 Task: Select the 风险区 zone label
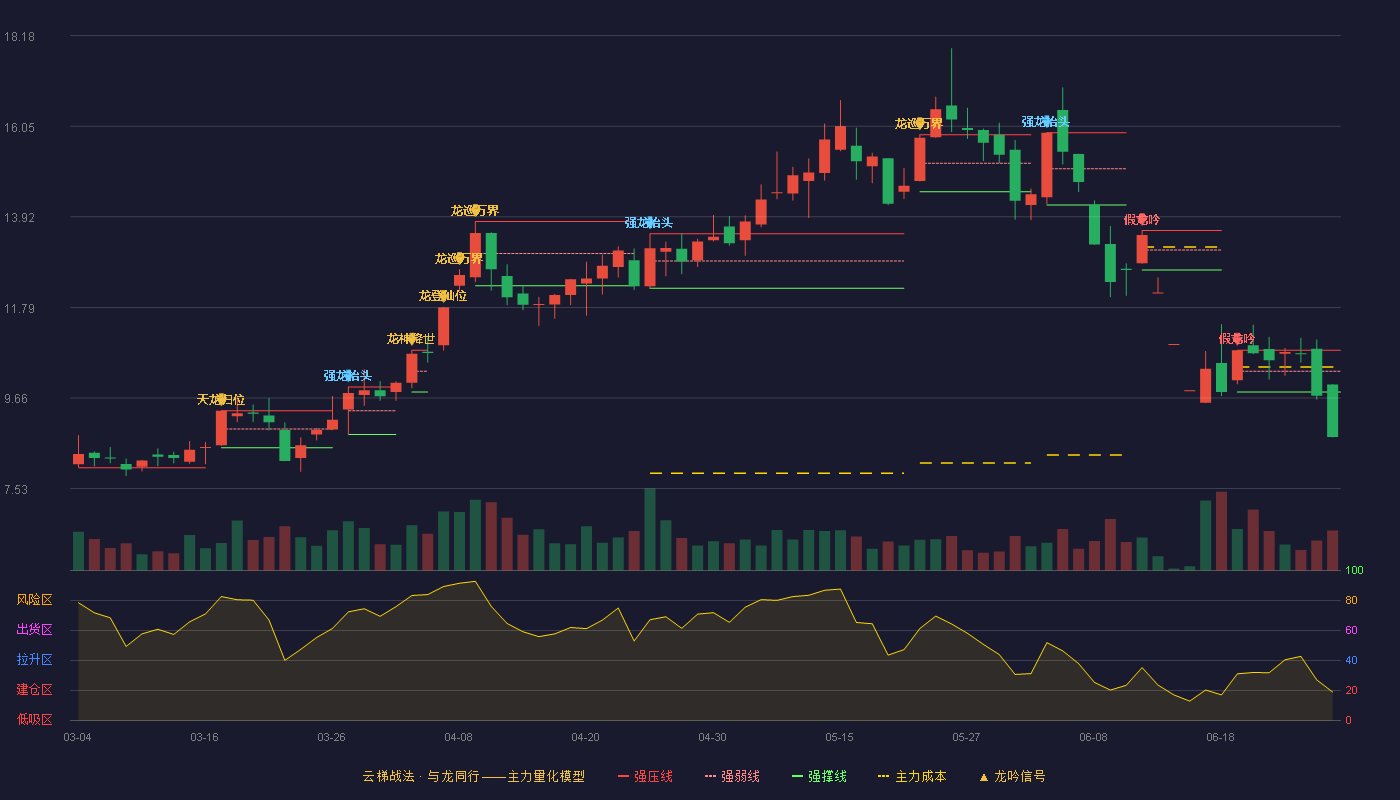tap(34, 600)
